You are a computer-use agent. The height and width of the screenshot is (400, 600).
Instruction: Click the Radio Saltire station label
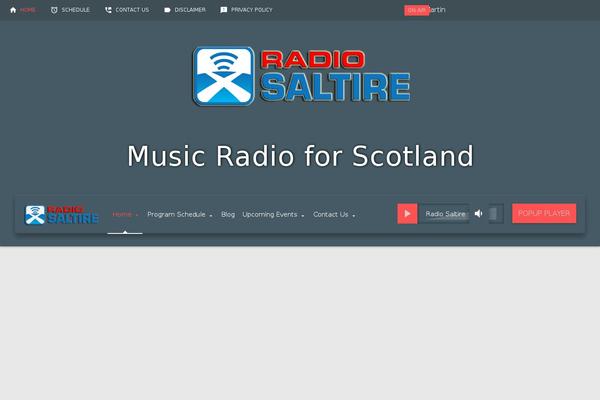point(445,214)
